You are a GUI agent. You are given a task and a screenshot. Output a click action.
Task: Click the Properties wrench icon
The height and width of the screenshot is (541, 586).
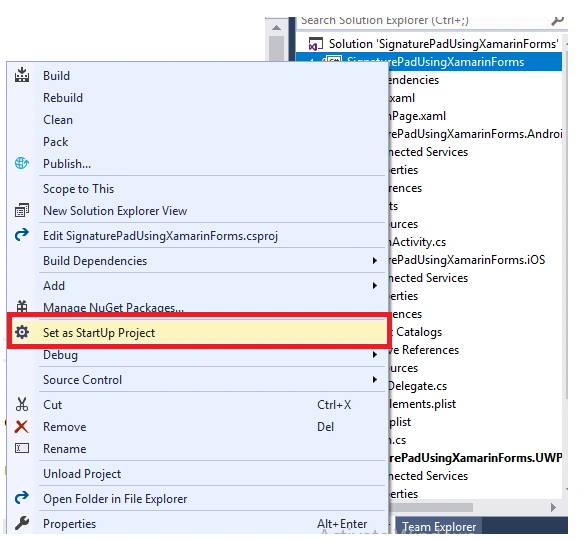(x=22, y=523)
